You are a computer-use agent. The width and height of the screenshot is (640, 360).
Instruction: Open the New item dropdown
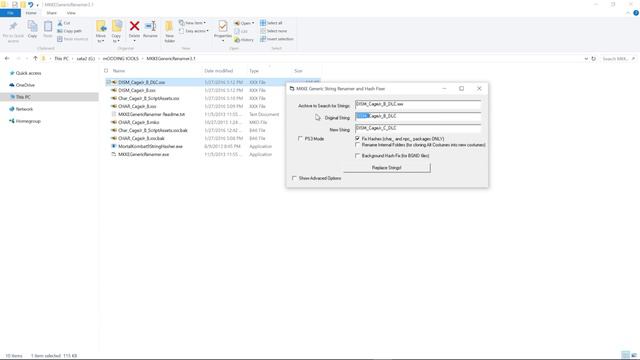pyautogui.click(x=192, y=23)
